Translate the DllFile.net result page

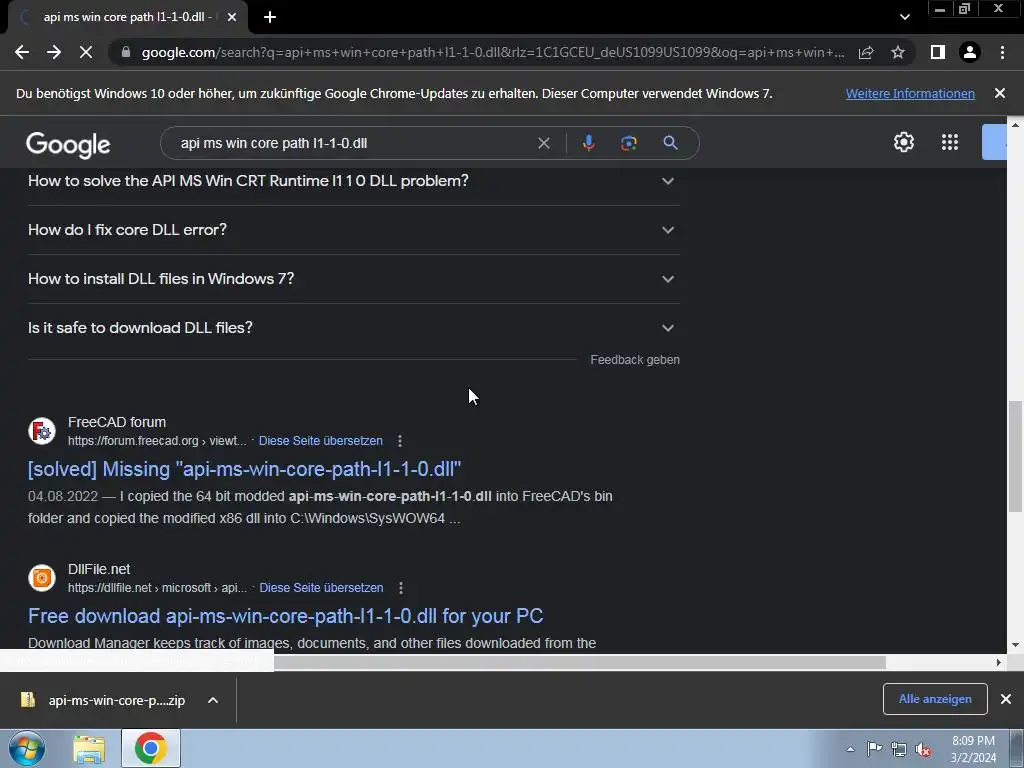pos(321,588)
